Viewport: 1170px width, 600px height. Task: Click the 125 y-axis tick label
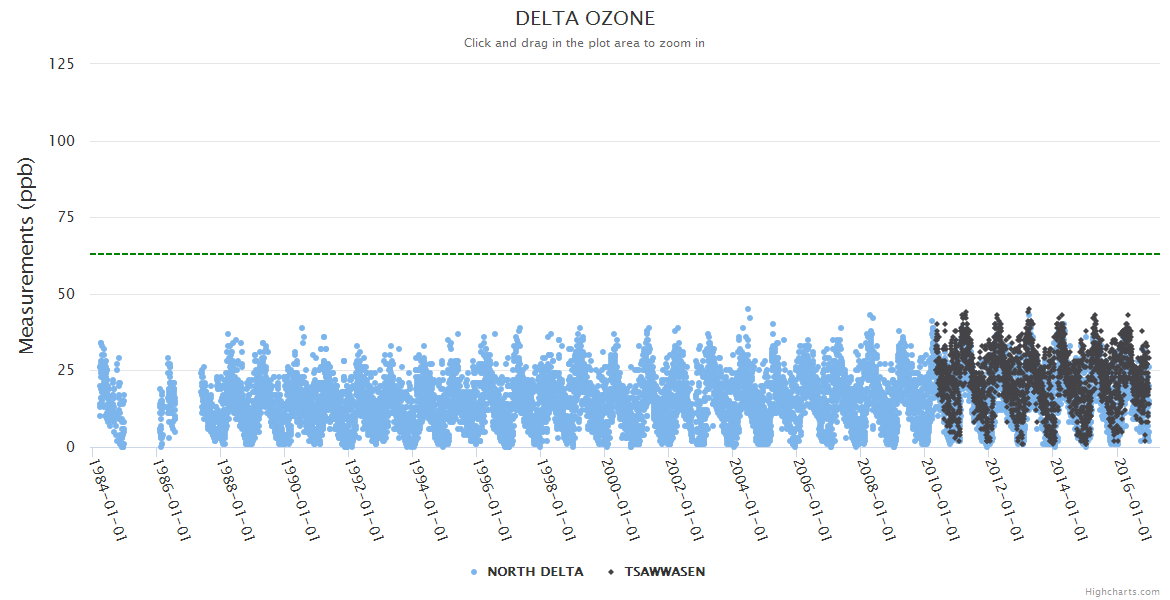(x=61, y=64)
